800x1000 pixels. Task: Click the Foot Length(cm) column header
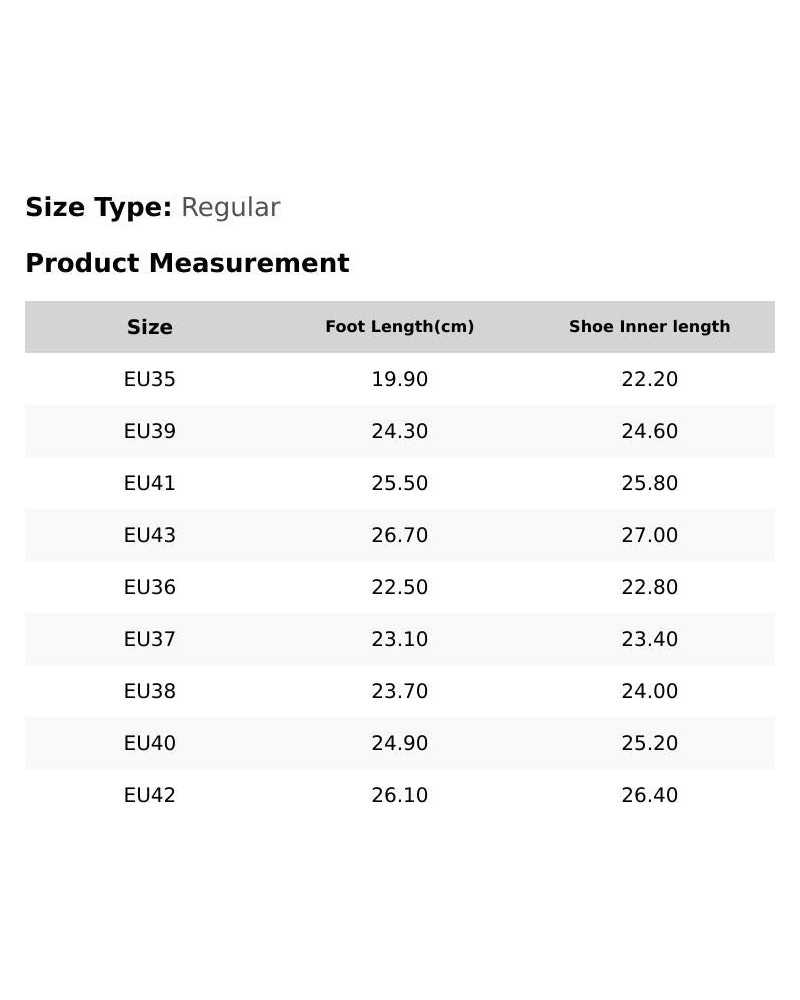[399, 327]
